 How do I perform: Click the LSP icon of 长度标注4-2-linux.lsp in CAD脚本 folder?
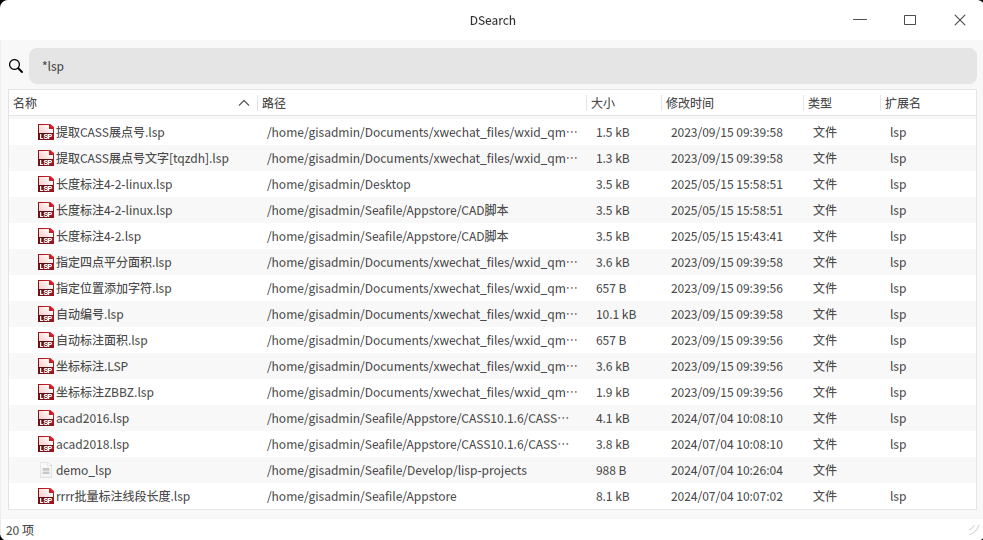point(46,211)
